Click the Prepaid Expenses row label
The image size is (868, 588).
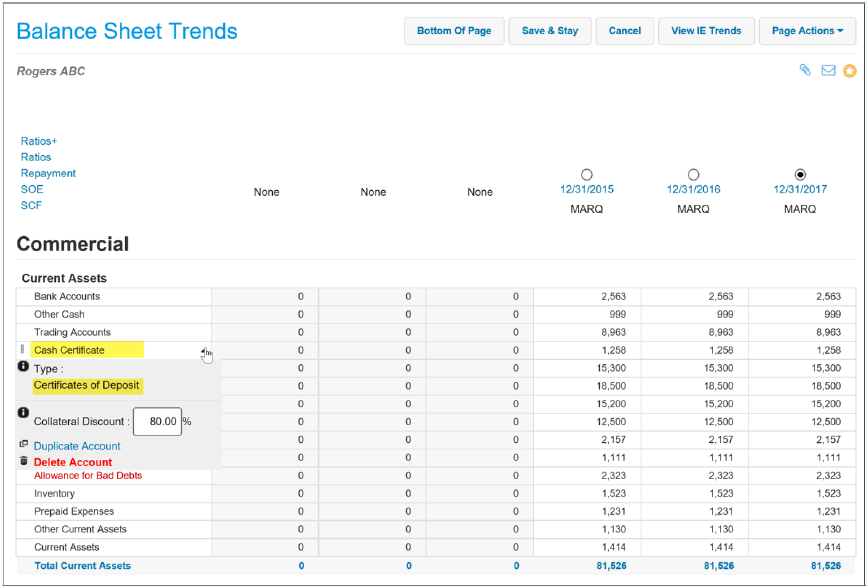pos(74,512)
